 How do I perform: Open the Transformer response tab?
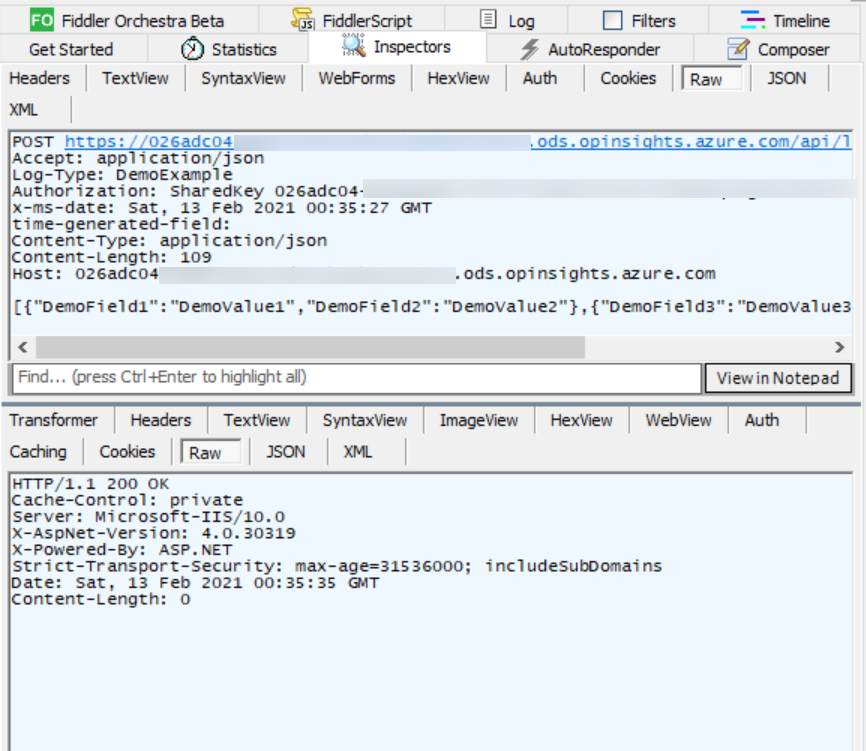click(54, 420)
